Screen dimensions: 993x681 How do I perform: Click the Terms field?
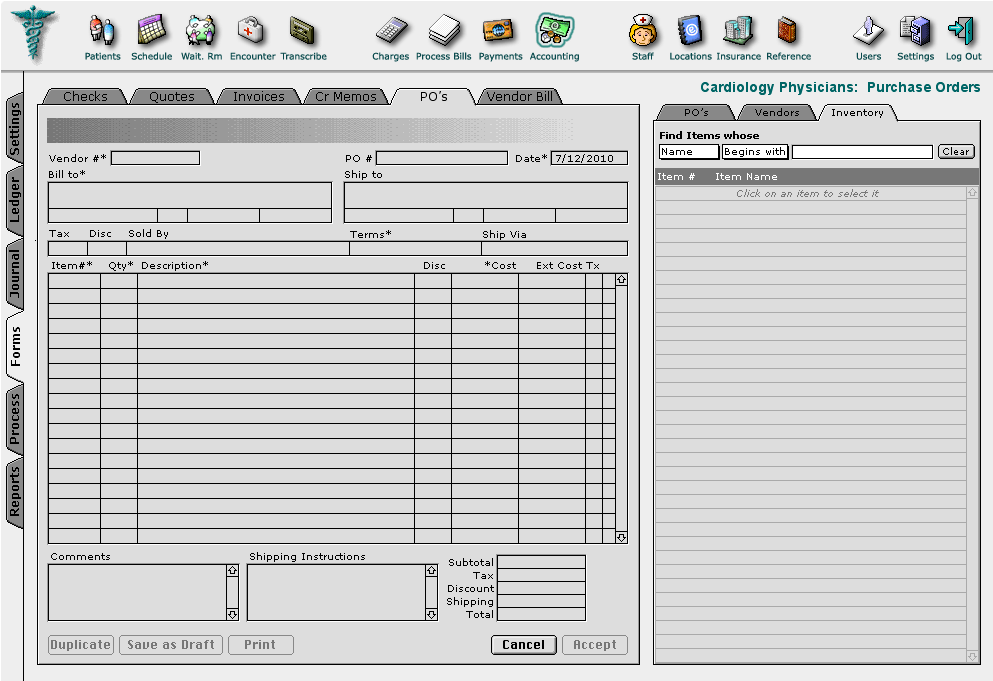pos(415,248)
